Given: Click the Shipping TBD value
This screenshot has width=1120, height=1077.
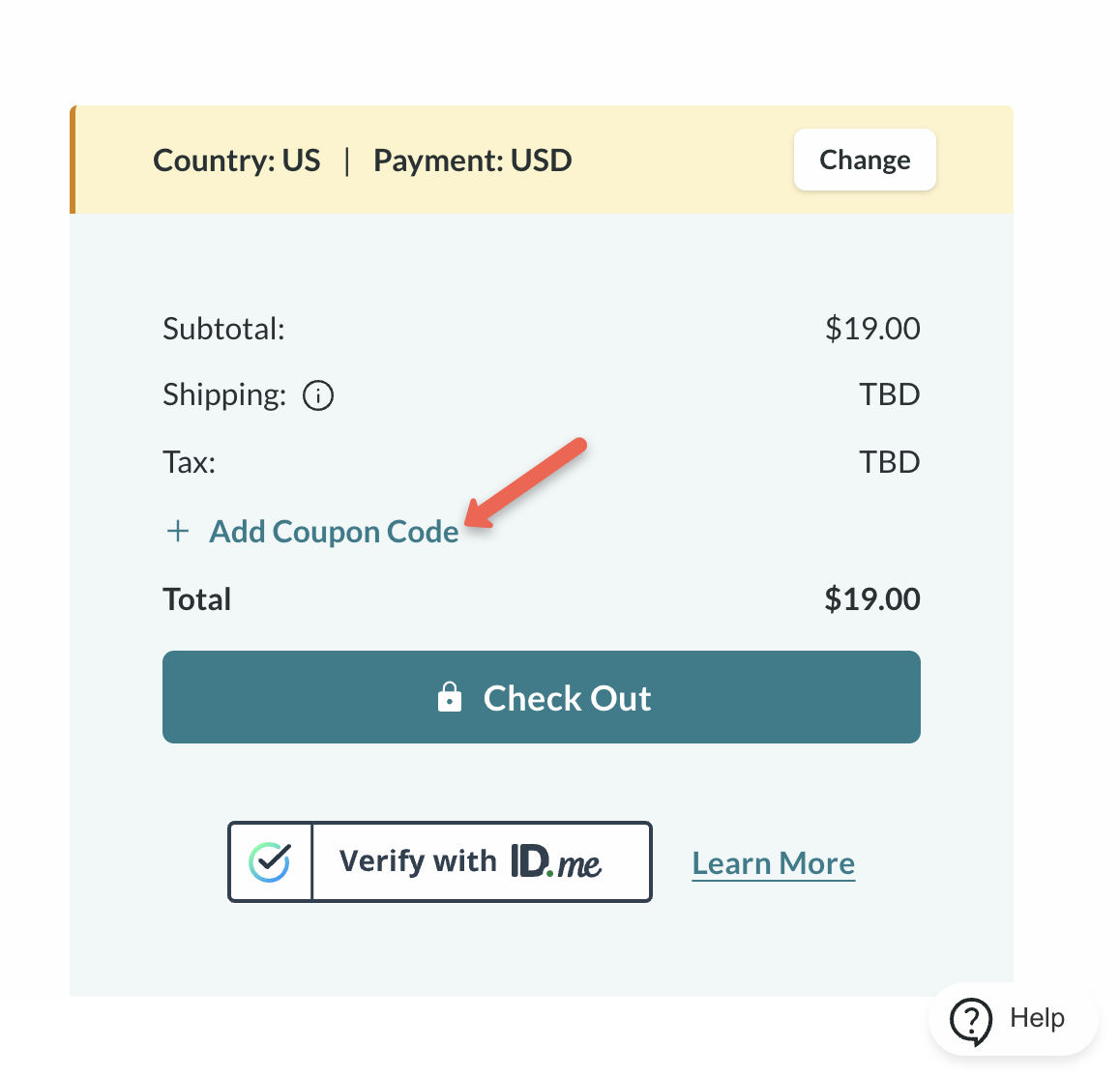Looking at the screenshot, I should tap(889, 394).
